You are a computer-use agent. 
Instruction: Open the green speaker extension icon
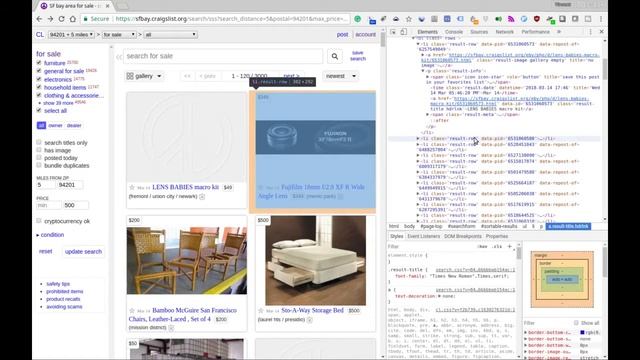498,19
